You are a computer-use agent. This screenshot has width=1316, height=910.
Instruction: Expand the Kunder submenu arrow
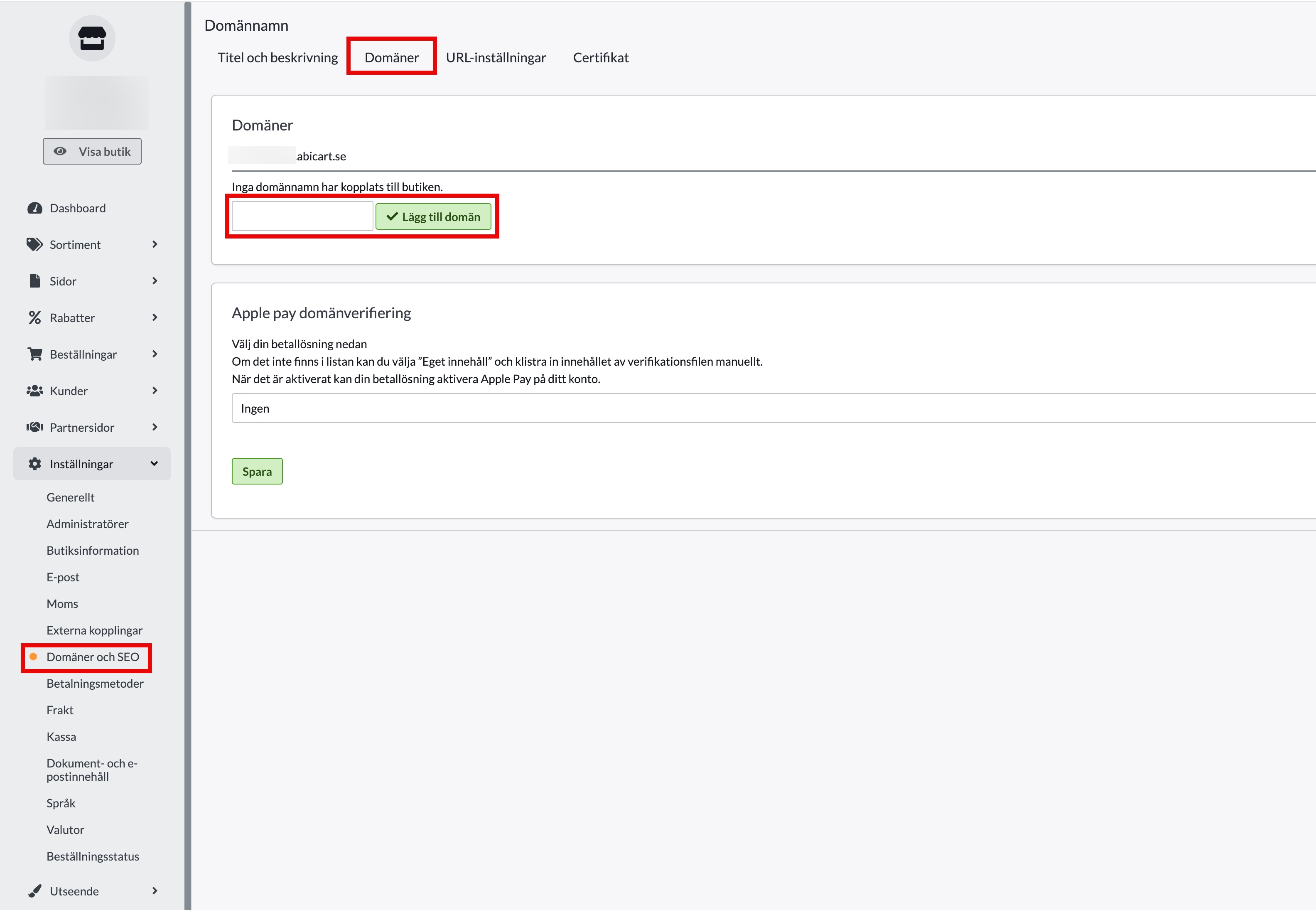155,391
